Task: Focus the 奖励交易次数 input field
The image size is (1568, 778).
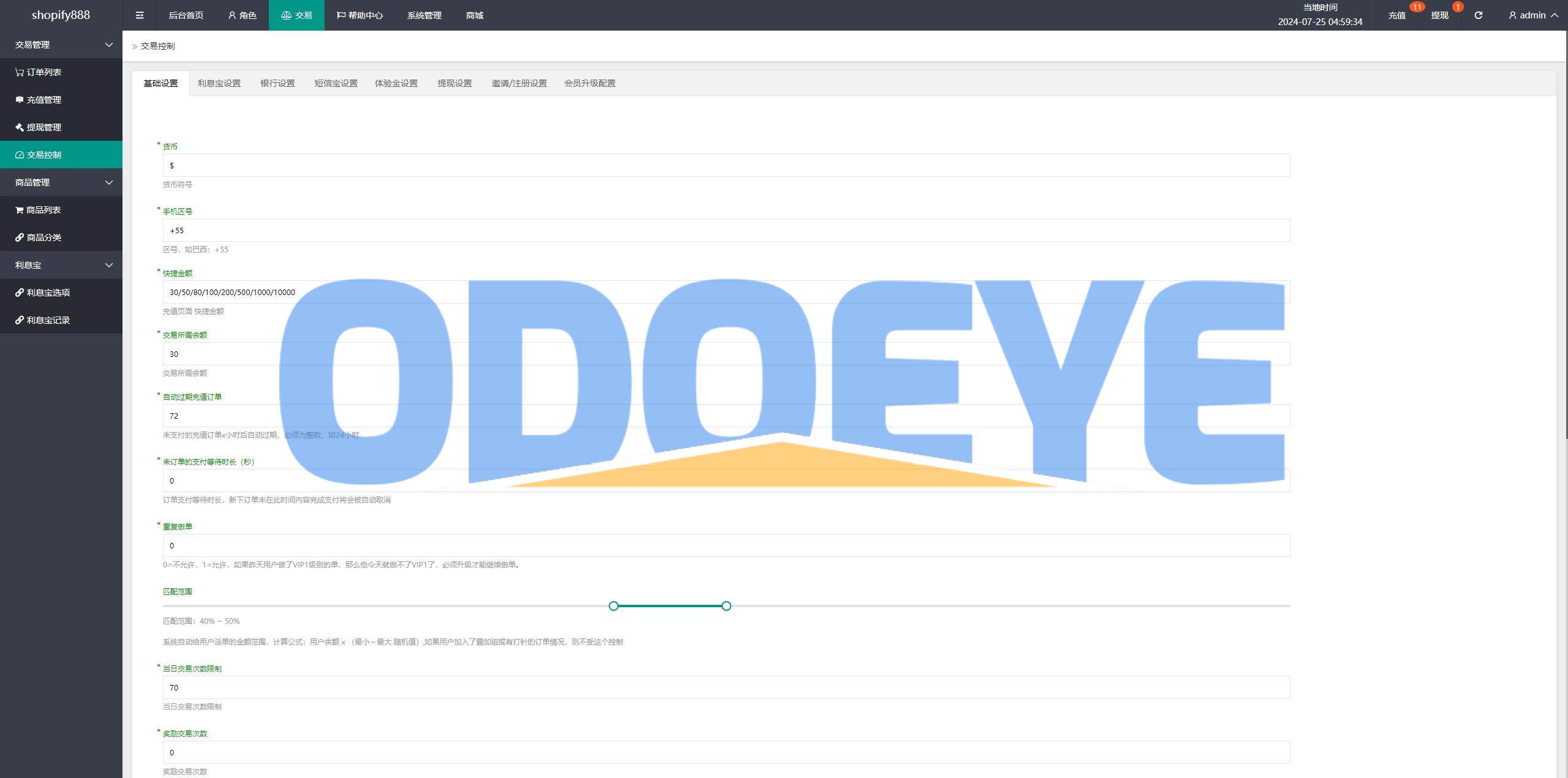Action: 726,752
